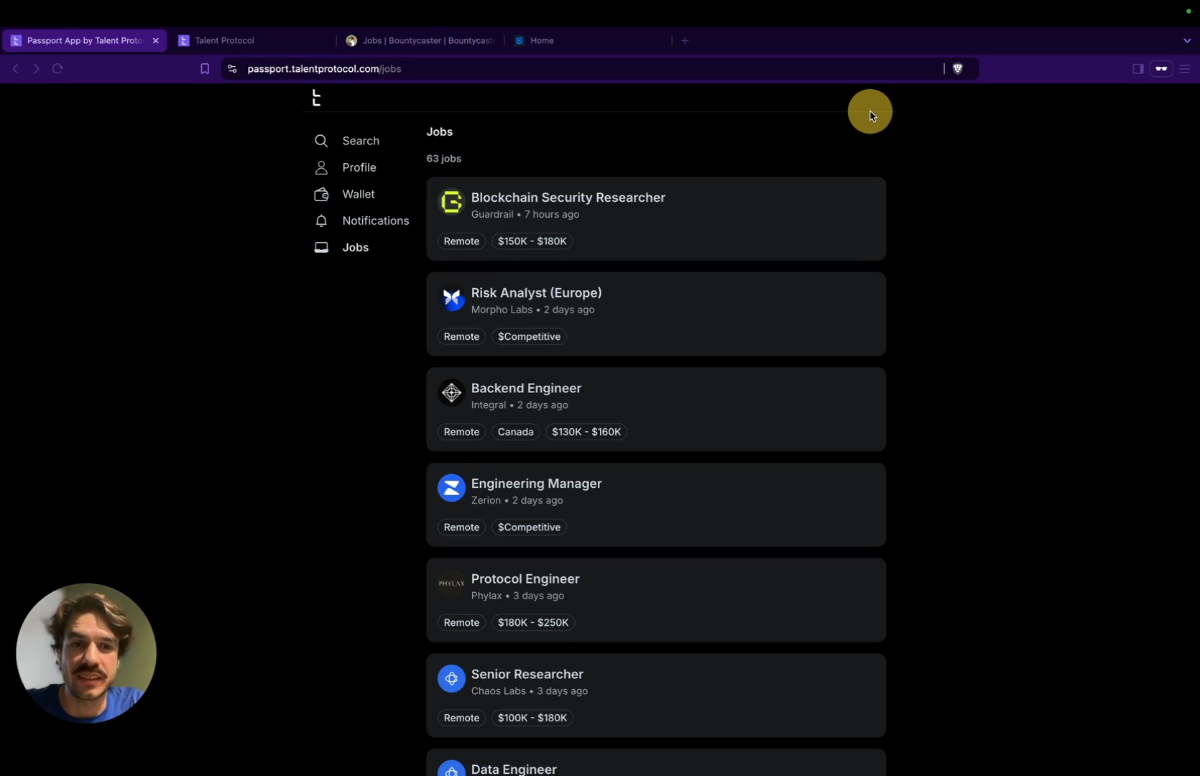Click the $100K - $180K salary tag
This screenshot has height=776, width=1200.
pos(532,718)
